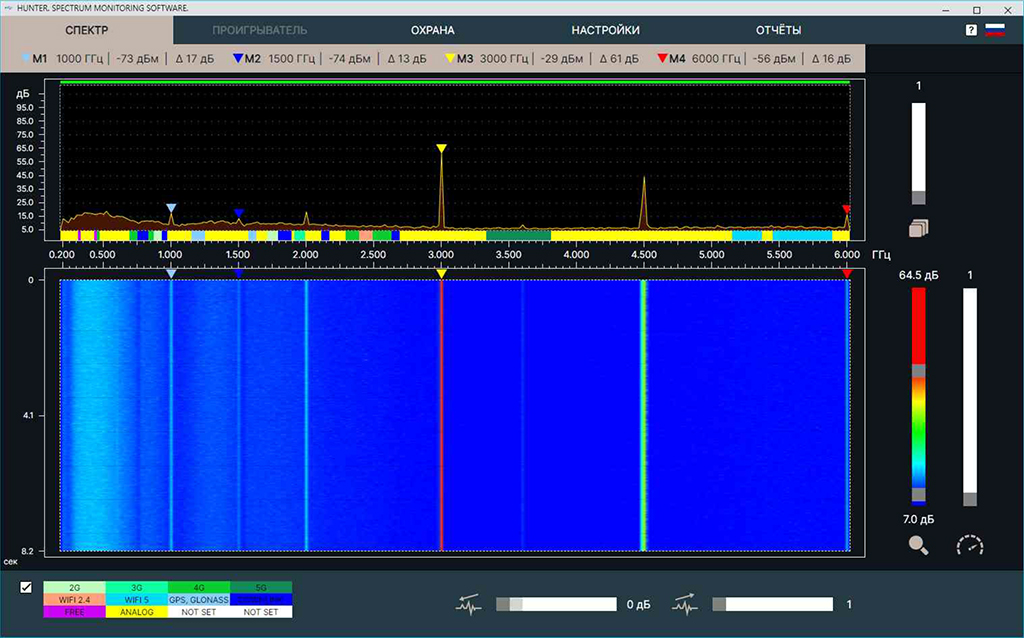
Task: Click the lower gray handle on color scale
Action: coord(918,494)
